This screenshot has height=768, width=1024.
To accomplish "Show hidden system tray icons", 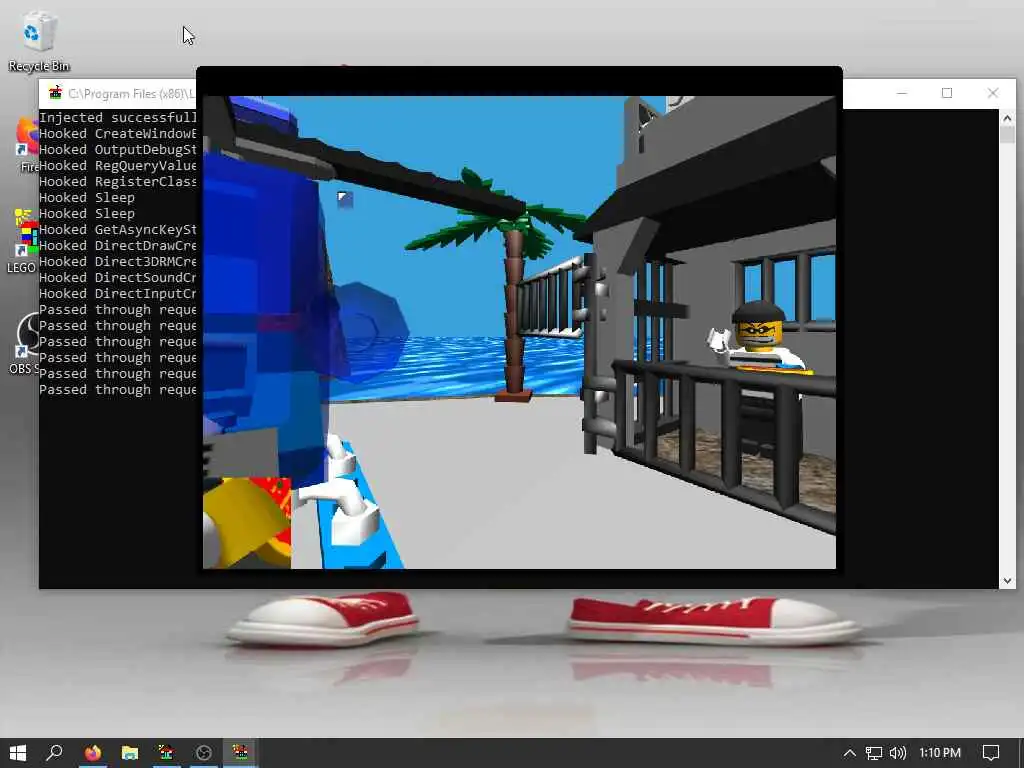I will pyautogui.click(x=849, y=753).
